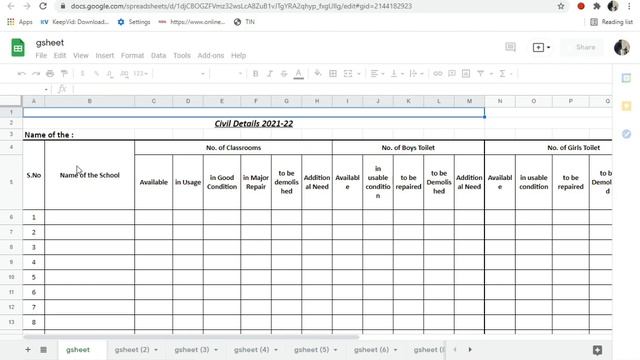Insert a chart
Viewport: 640px width, 360px height.
pyautogui.click(x=466, y=73)
